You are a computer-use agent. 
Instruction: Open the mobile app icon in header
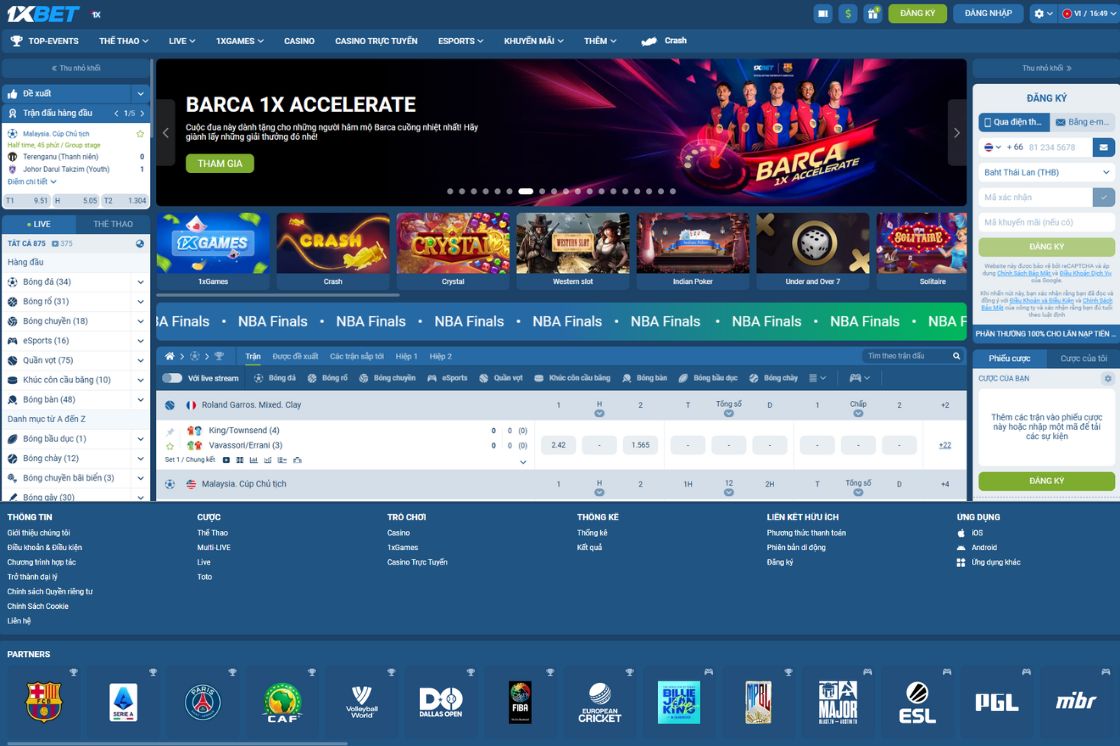coord(823,14)
